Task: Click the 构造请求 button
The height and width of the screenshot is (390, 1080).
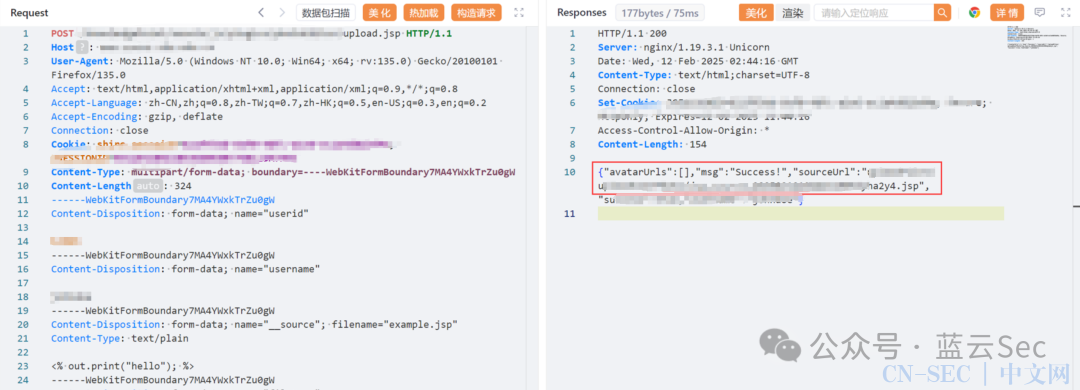Action: 476,12
